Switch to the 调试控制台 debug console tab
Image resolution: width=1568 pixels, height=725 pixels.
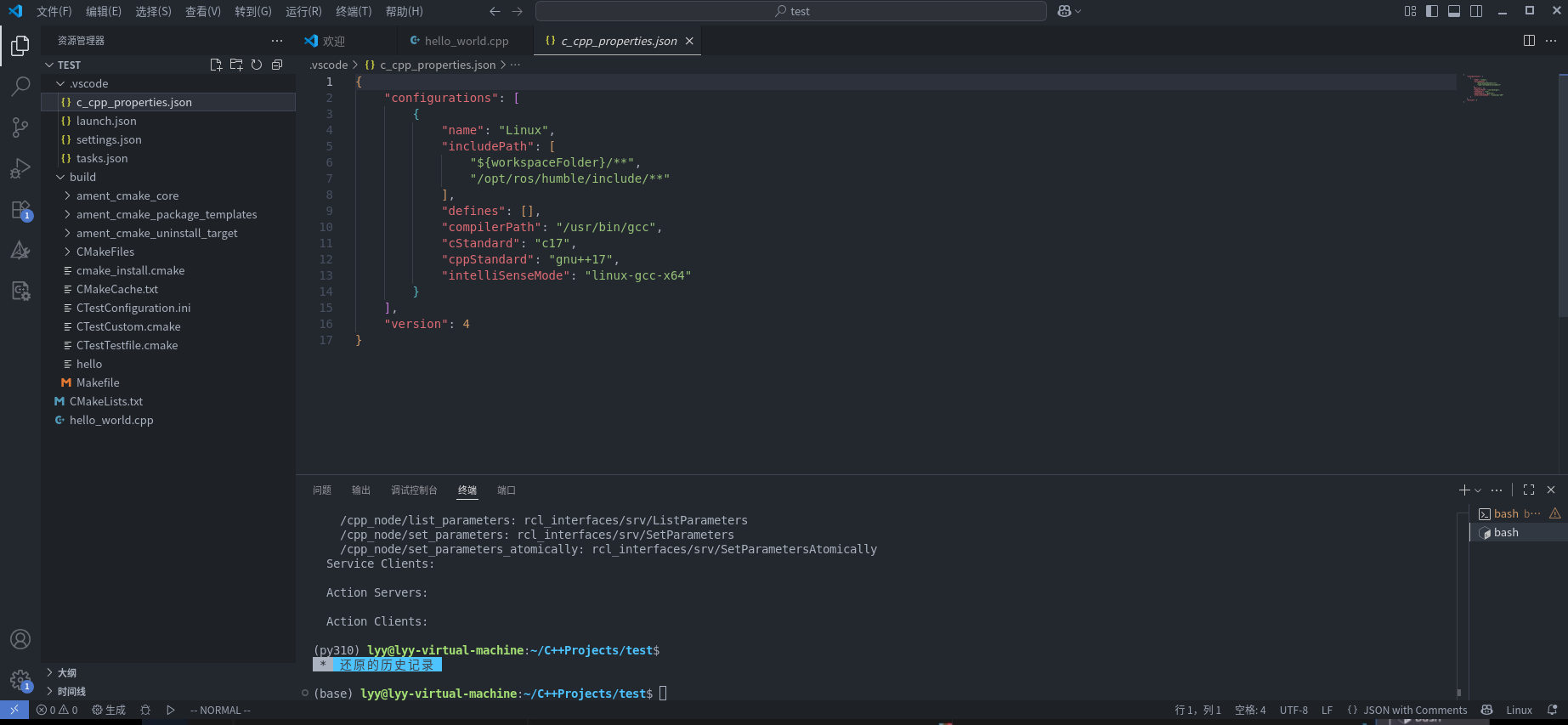pyautogui.click(x=414, y=490)
